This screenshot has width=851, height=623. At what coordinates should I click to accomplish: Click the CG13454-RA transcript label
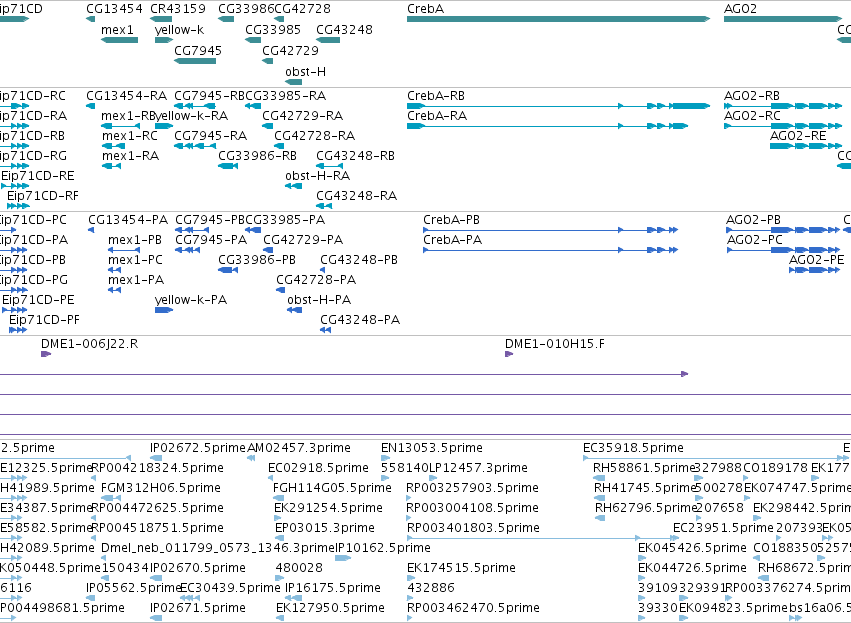[126, 96]
